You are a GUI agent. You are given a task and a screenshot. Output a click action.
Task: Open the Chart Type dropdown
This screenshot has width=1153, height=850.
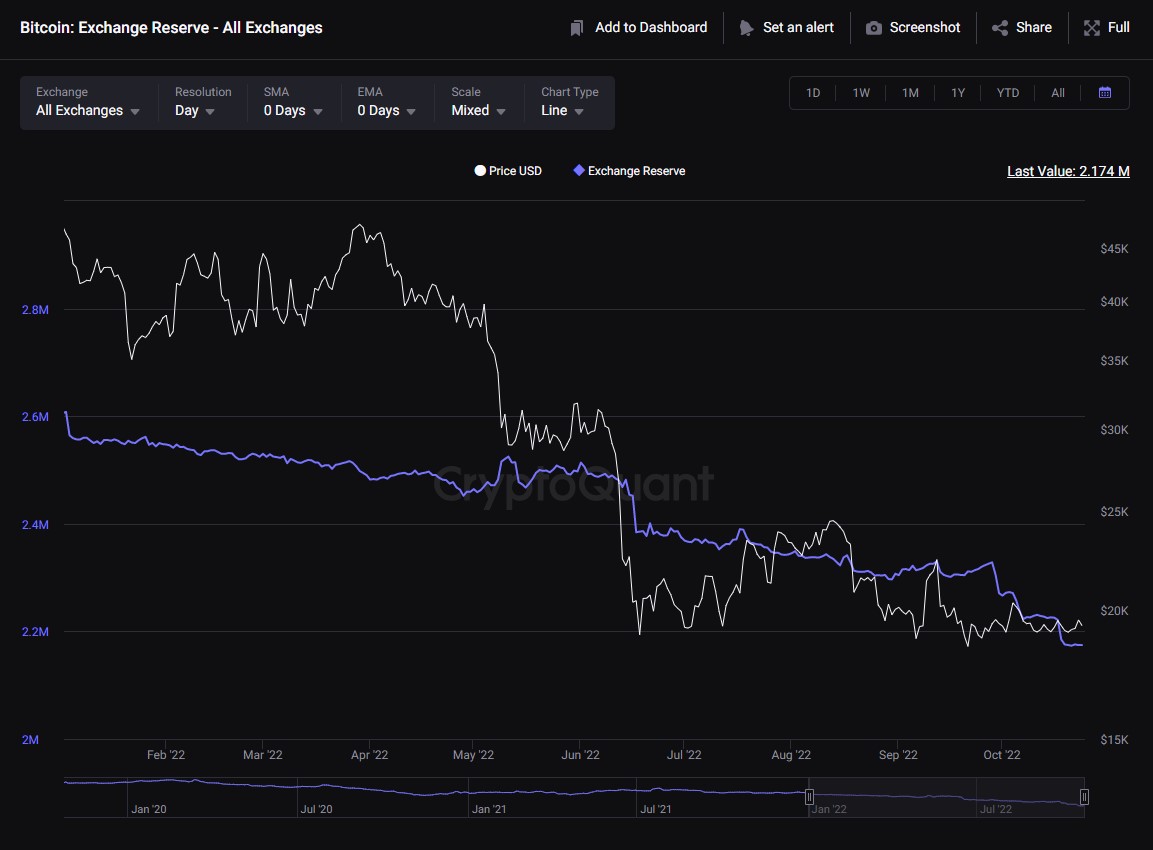tap(560, 111)
